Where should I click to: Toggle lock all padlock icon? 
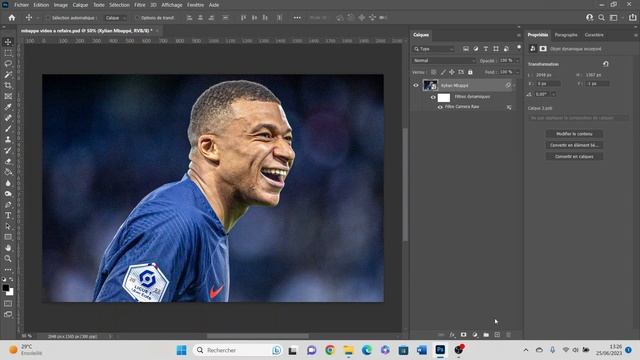[x=470, y=72]
